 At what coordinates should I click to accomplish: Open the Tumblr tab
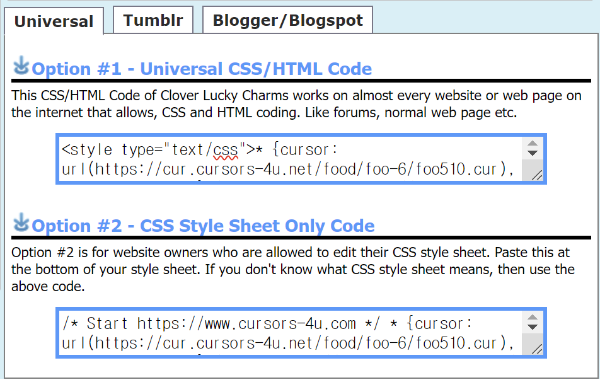coord(153,20)
